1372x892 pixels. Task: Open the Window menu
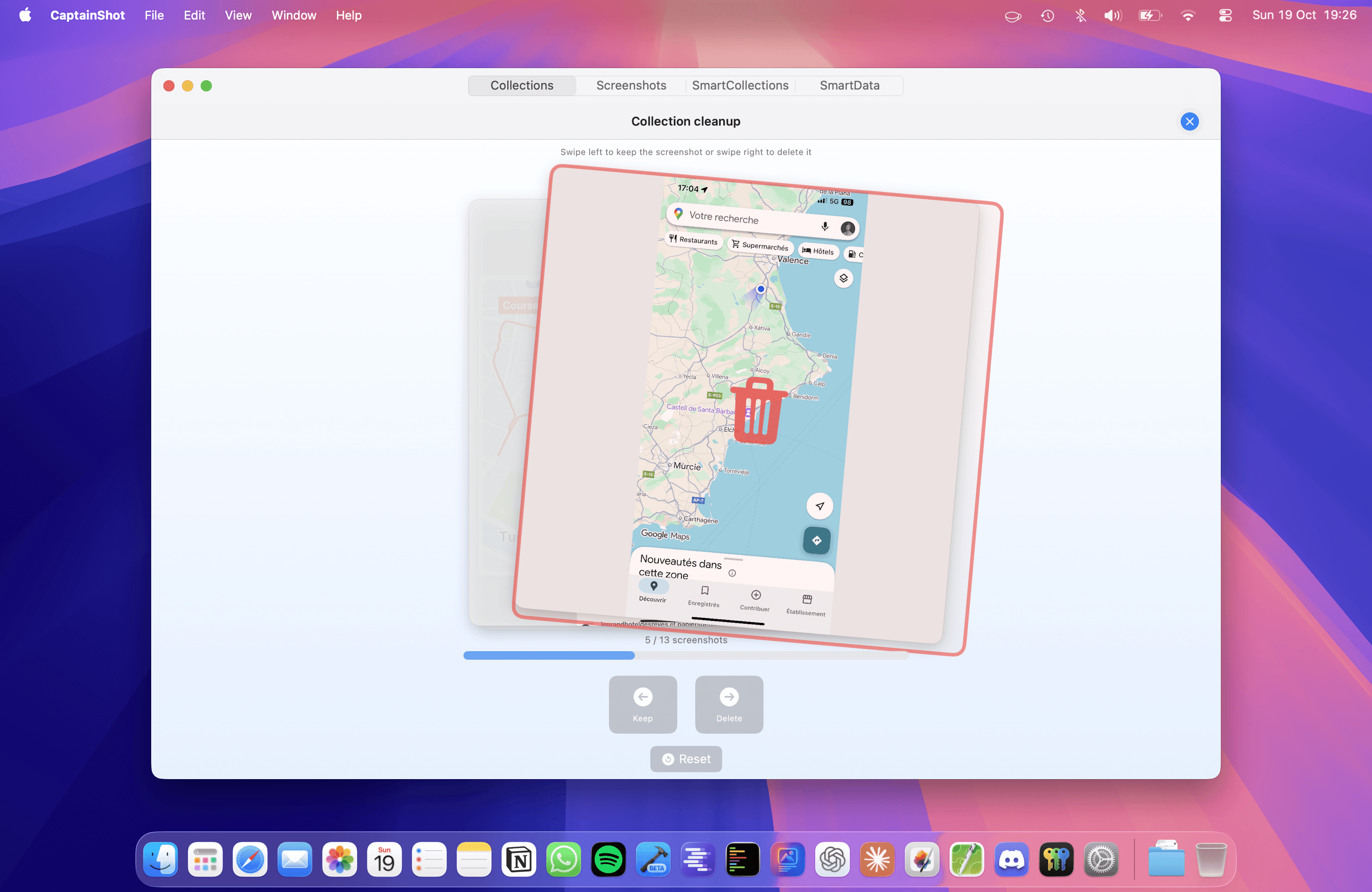click(294, 15)
